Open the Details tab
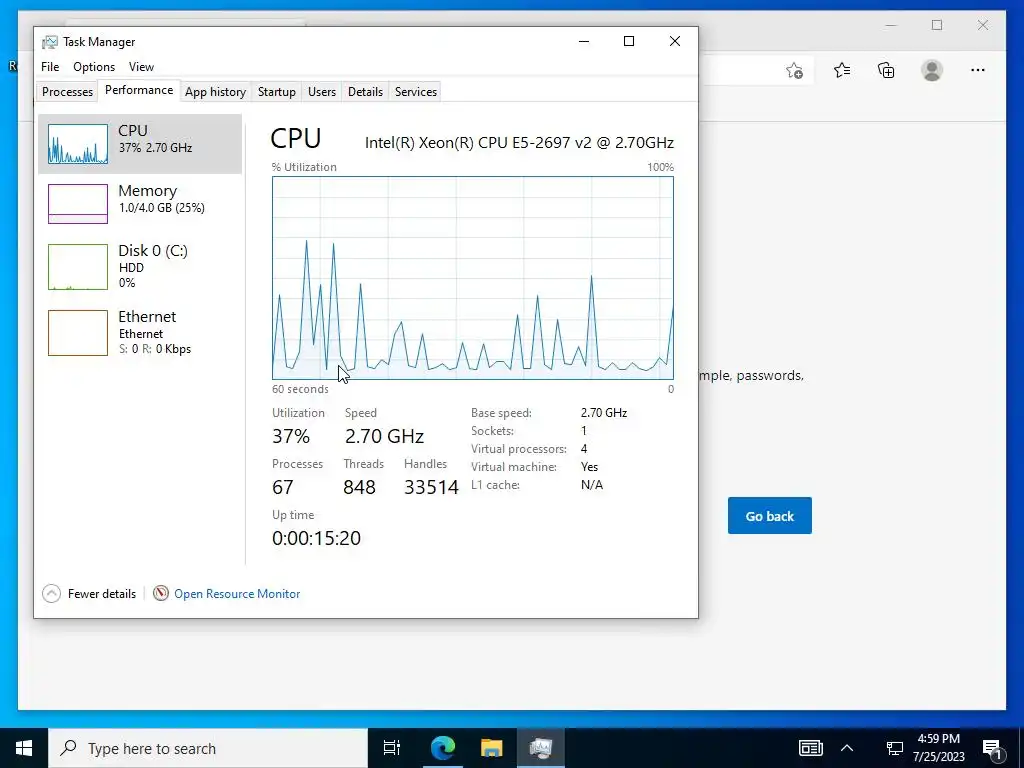The image size is (1024, 768). 365,92
